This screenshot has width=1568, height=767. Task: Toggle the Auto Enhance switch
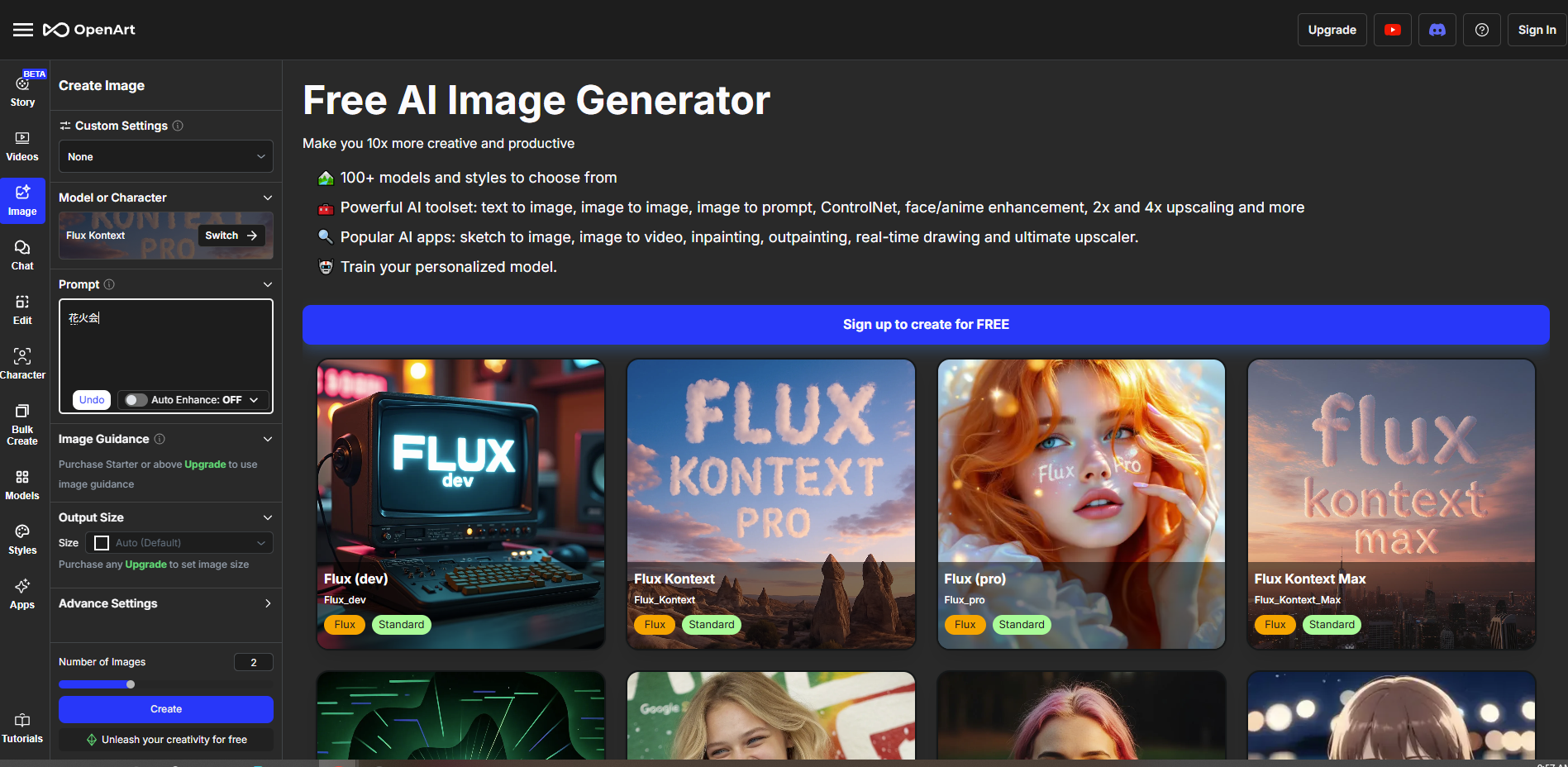136,400
